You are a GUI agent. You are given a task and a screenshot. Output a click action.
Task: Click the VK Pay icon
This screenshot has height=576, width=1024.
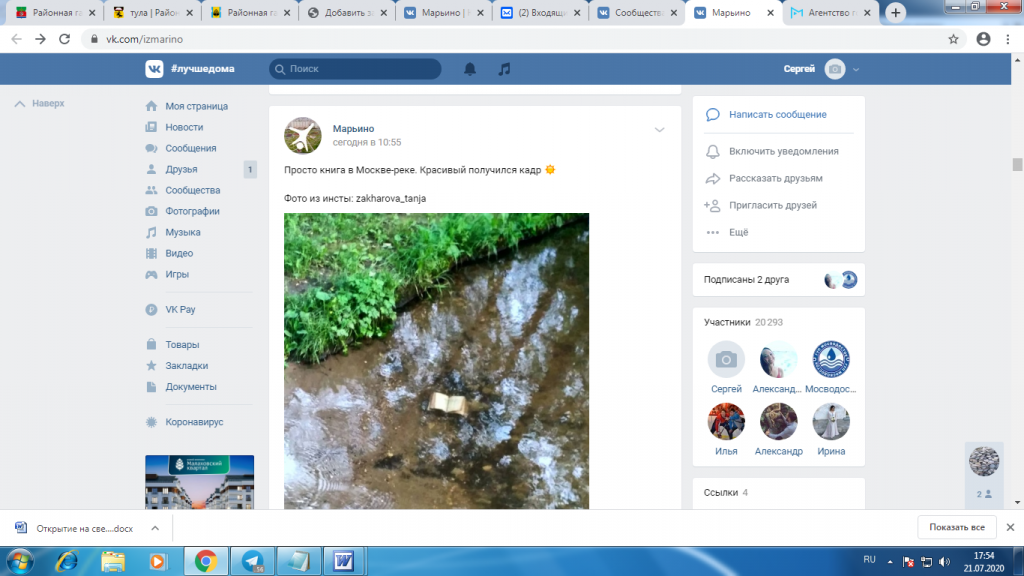coord(152,310)
